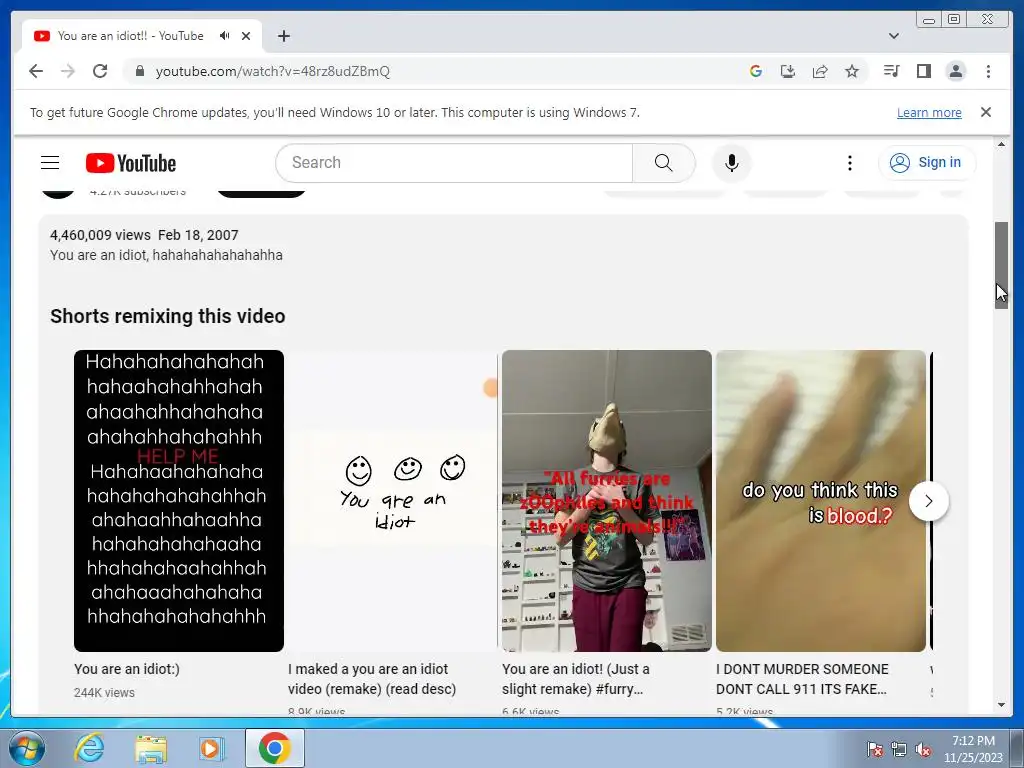Reload the page
Screen dimensions: 1024x768
tap(100, 71)
